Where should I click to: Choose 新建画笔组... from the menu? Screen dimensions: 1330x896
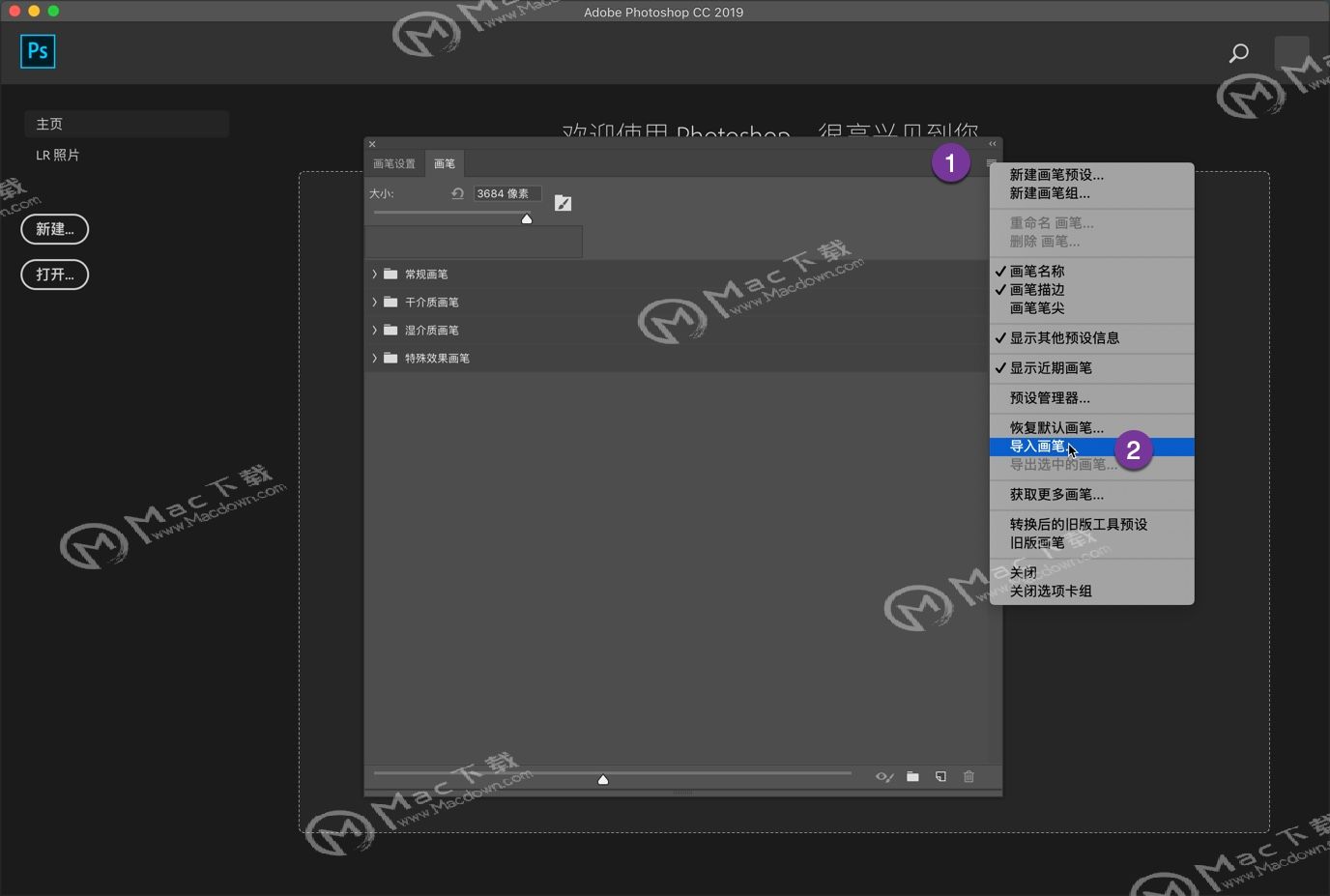pos(1091,193)
